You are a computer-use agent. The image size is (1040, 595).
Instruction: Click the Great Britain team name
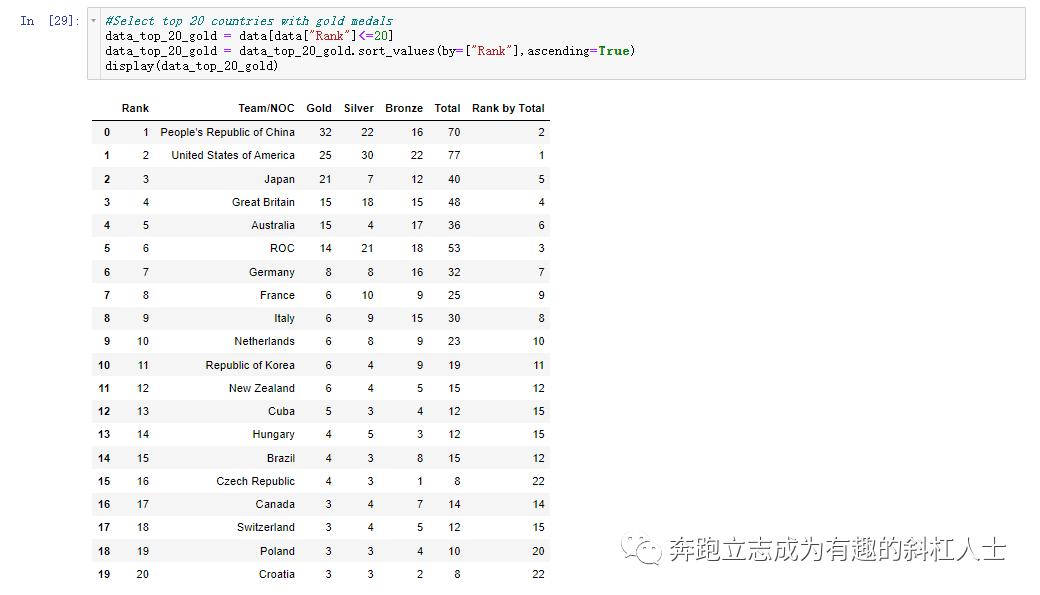(x=261, y=202)
